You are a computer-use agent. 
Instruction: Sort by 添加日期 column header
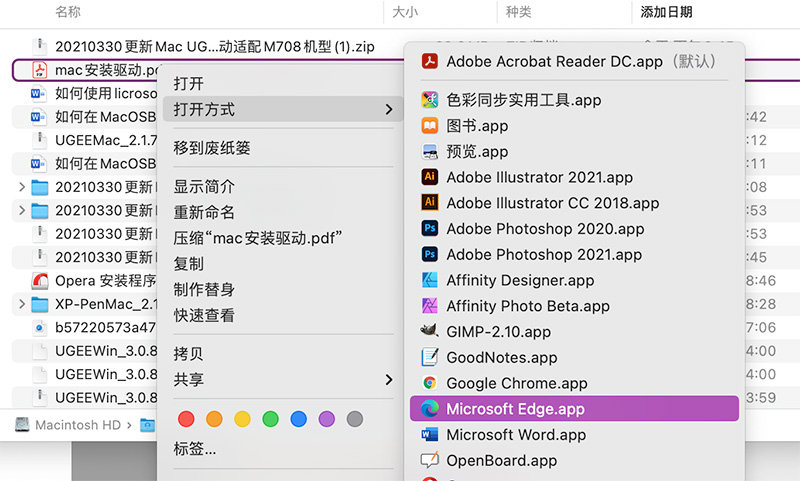pos(666,12)
